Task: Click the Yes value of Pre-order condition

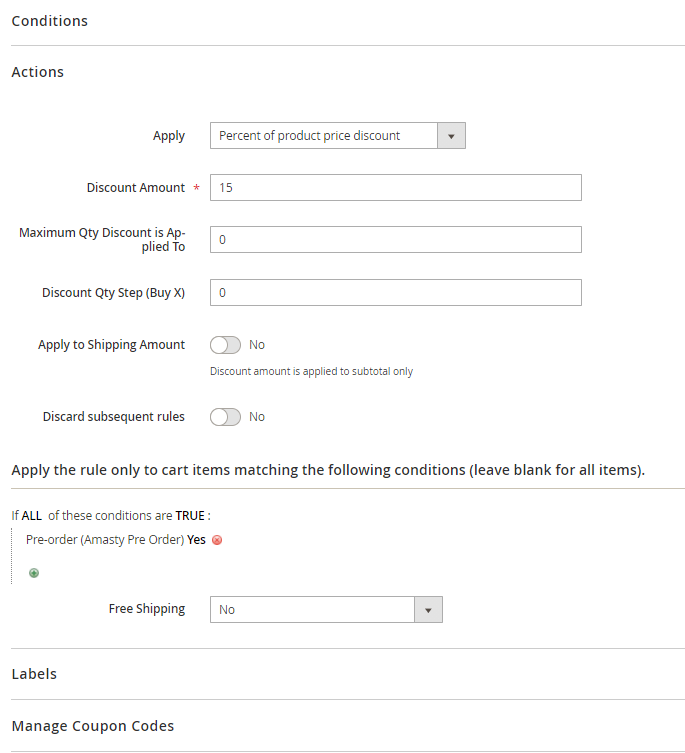Action: tap(197, 540)
